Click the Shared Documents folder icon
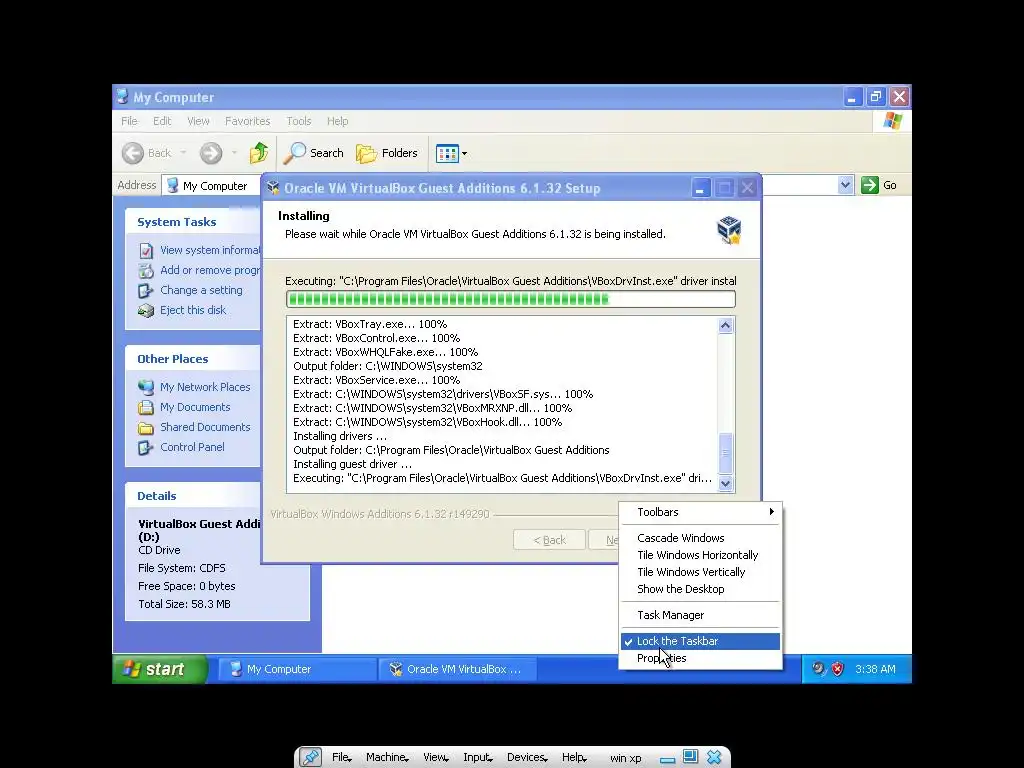The width and height of the screenshot is (1024, 768). [x=146, y=428]
